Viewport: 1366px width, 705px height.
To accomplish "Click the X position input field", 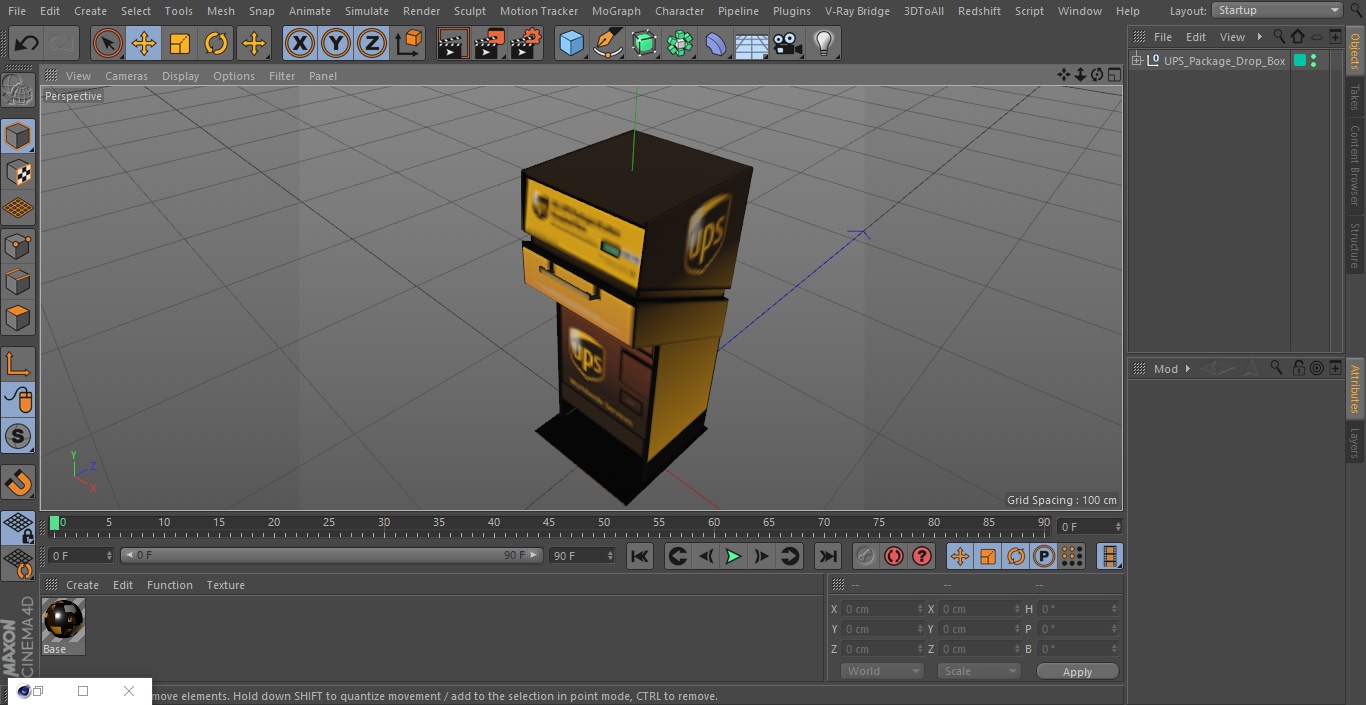I will coord(882,609).
